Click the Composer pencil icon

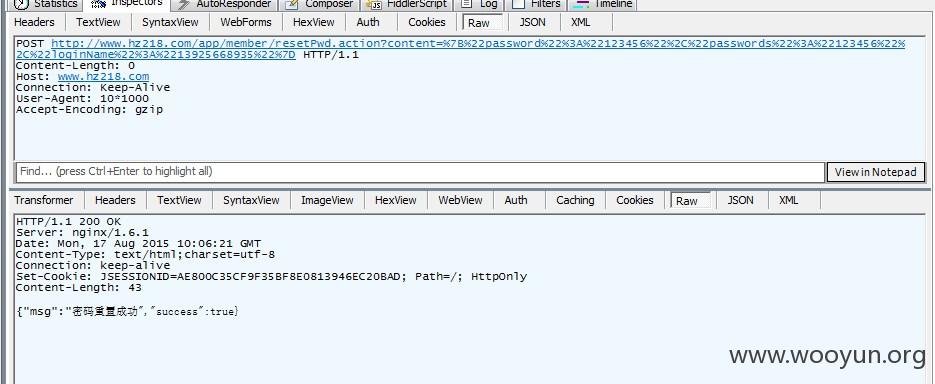292,5
